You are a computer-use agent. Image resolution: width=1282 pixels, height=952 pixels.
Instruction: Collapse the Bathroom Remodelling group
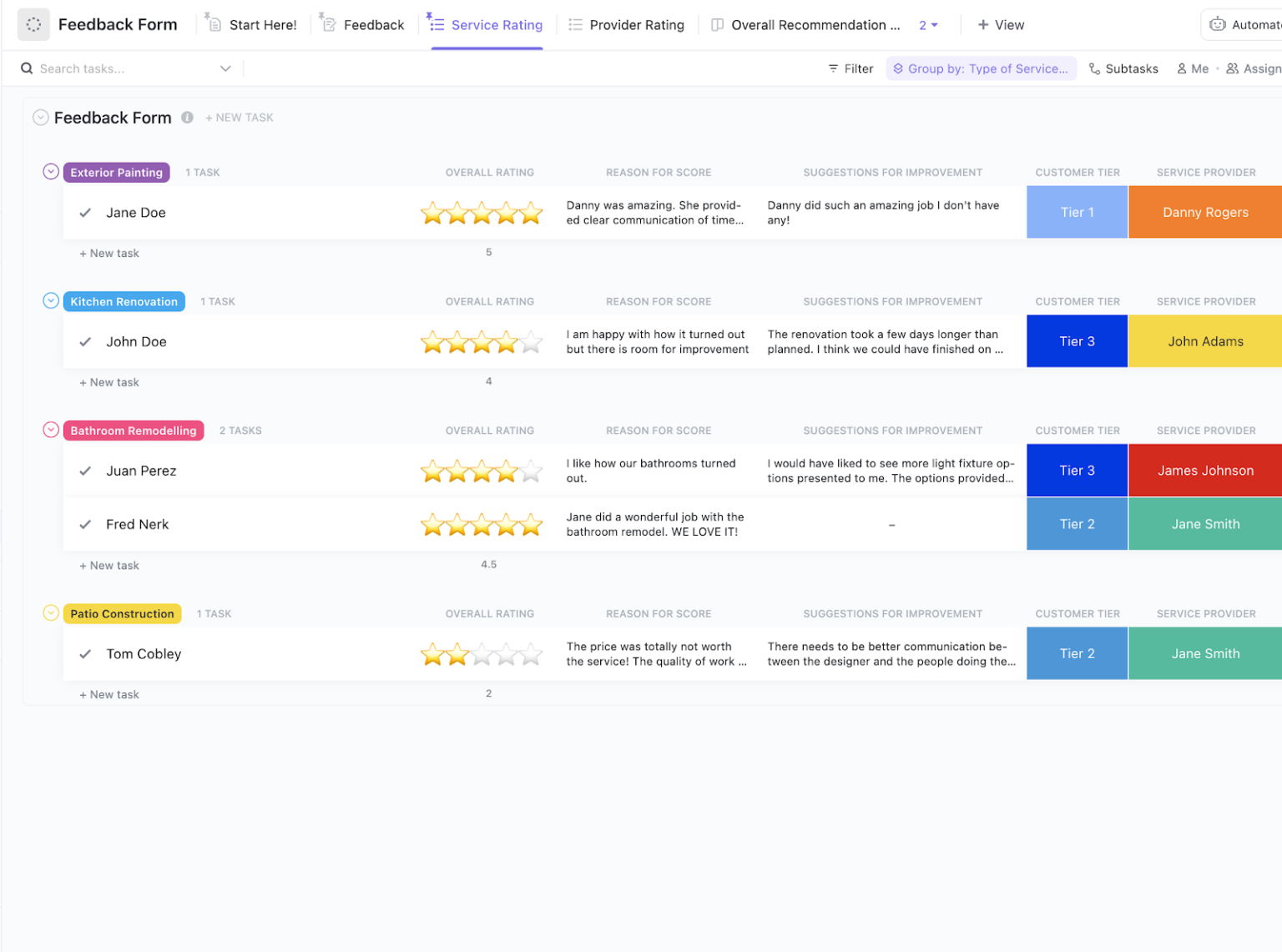coord(50,430)
